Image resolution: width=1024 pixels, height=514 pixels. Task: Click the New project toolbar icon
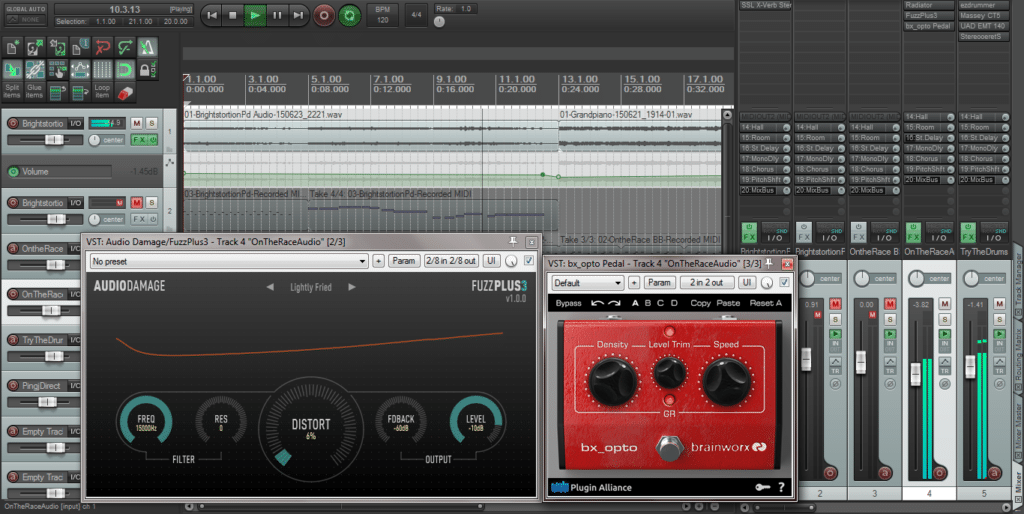[x=12, y=47]
